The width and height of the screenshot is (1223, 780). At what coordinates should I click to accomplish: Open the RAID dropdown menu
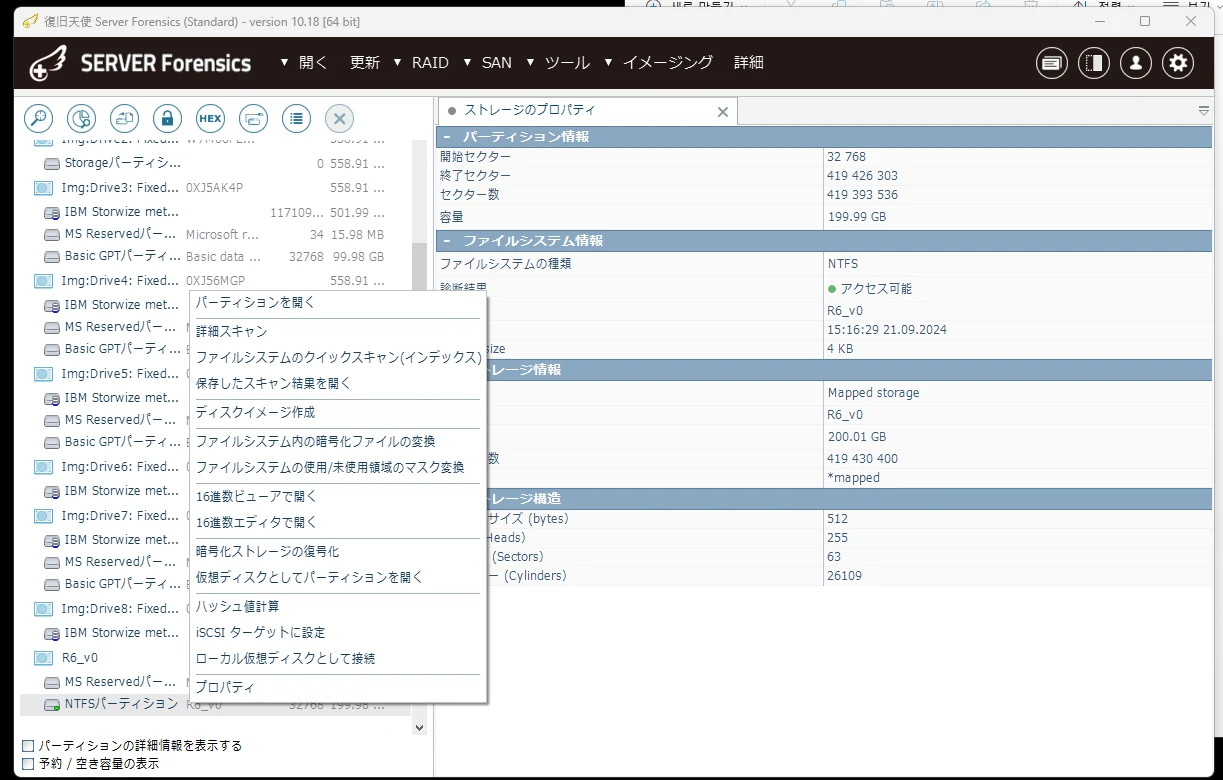tap(421, 62)
